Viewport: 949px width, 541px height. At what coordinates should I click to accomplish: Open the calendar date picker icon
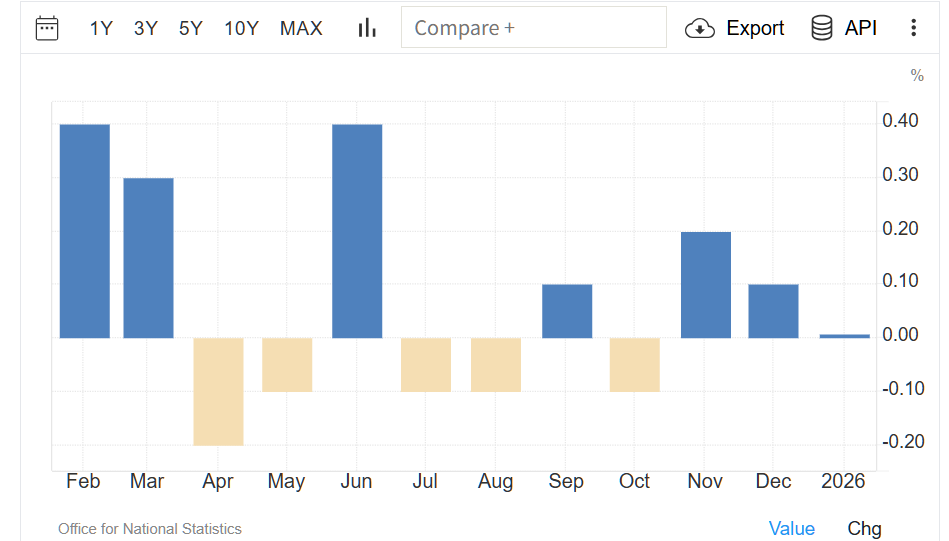point(47,28)
